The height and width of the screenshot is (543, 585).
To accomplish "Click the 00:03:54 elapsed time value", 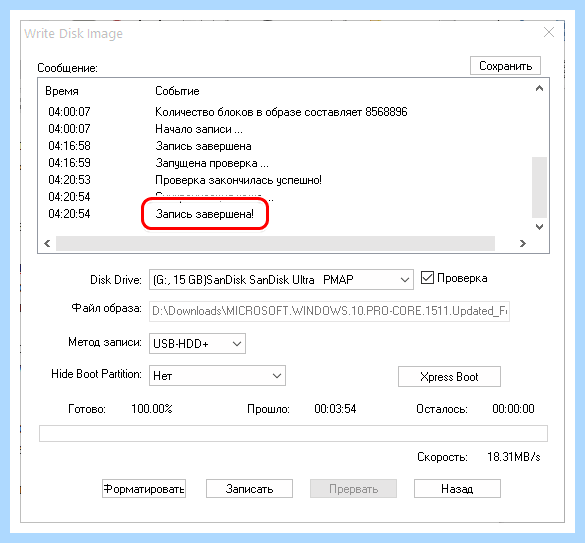I will tap(335, 409).
